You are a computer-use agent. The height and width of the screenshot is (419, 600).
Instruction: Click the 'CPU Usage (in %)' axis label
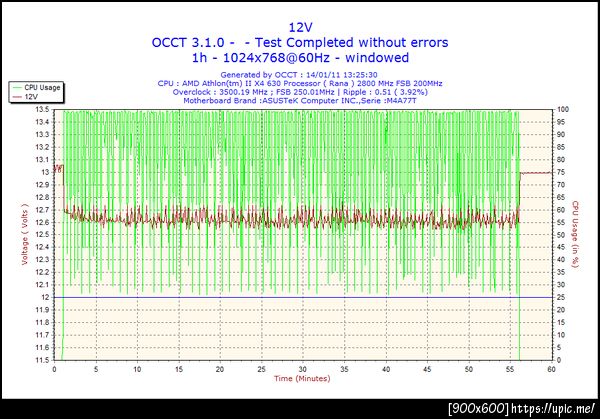tap(575, 234)
